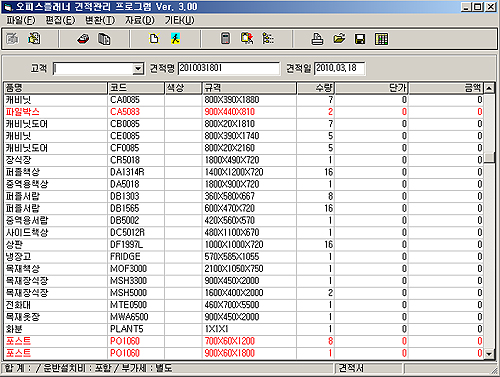
Task: Select code cell CF0085
Action: pos(125,148)
